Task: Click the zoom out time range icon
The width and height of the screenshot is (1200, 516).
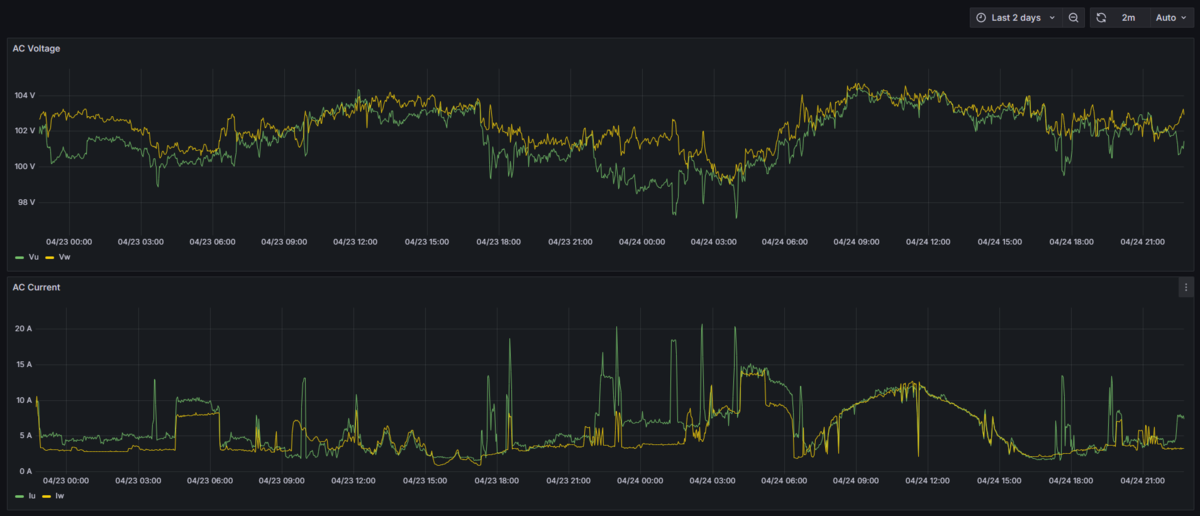Action: pyautogui.click(x=1073, y=18)
